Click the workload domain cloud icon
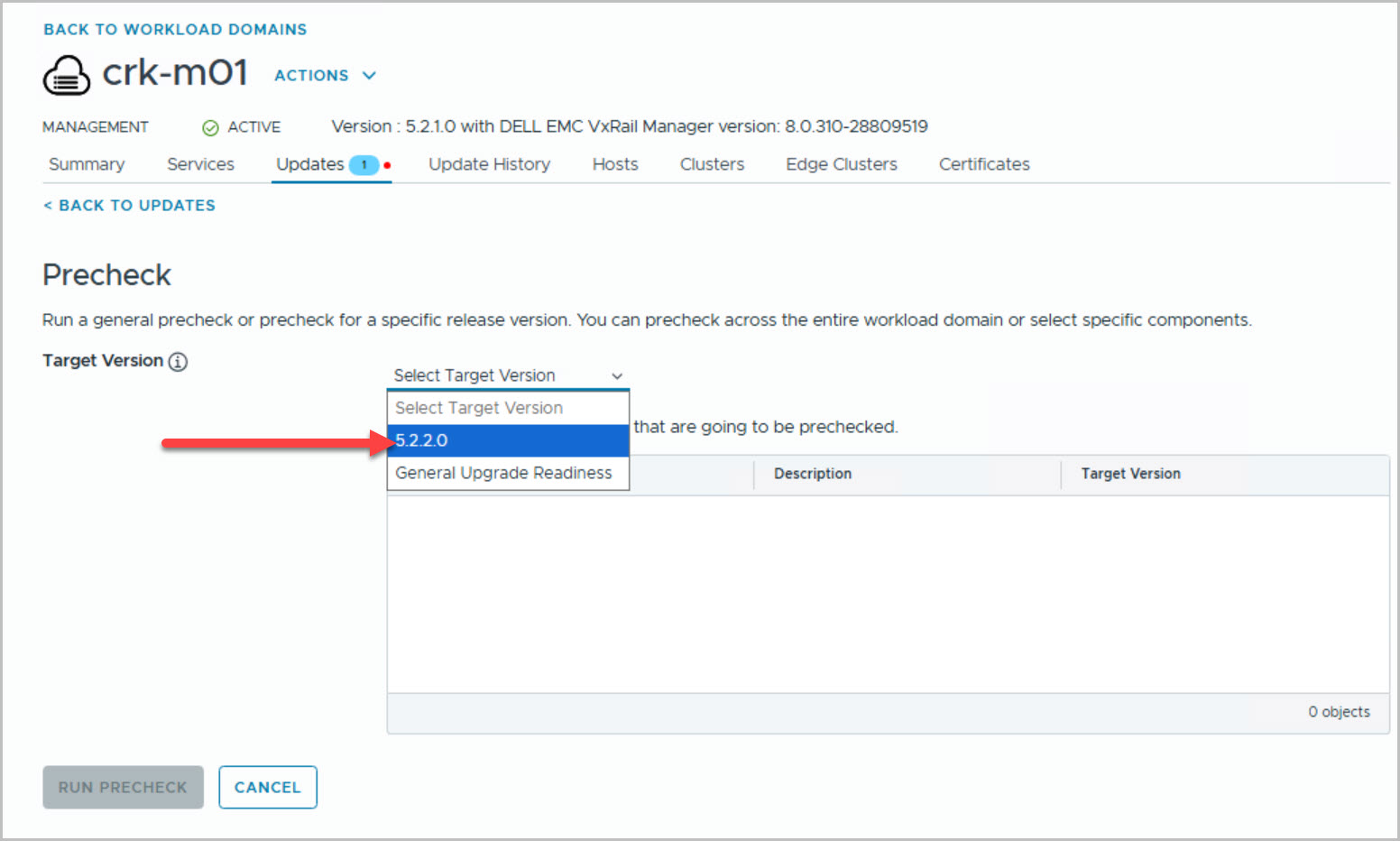 pos(67,75)
